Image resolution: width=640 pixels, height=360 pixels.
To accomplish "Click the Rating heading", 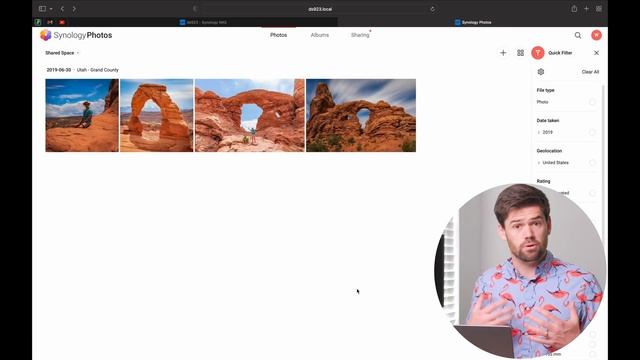I will 543,181.
